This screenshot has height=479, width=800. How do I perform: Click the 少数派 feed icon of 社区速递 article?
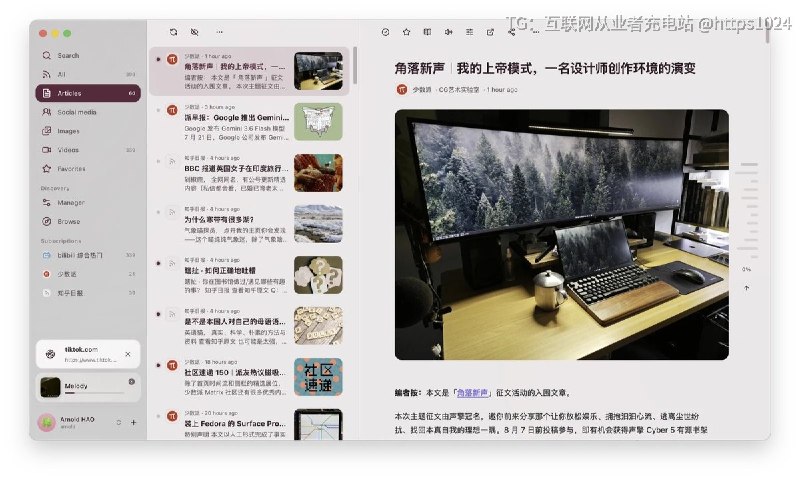172,365
